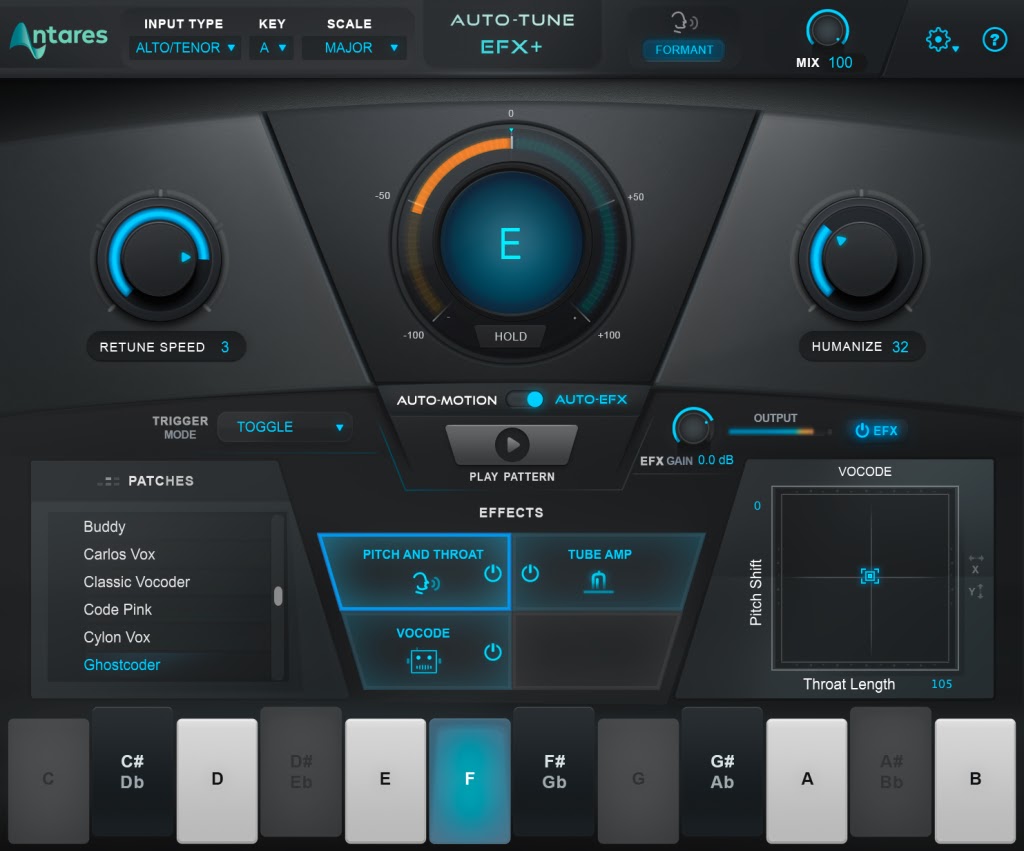Click the Tube Amp tube icon

[598, 581]
